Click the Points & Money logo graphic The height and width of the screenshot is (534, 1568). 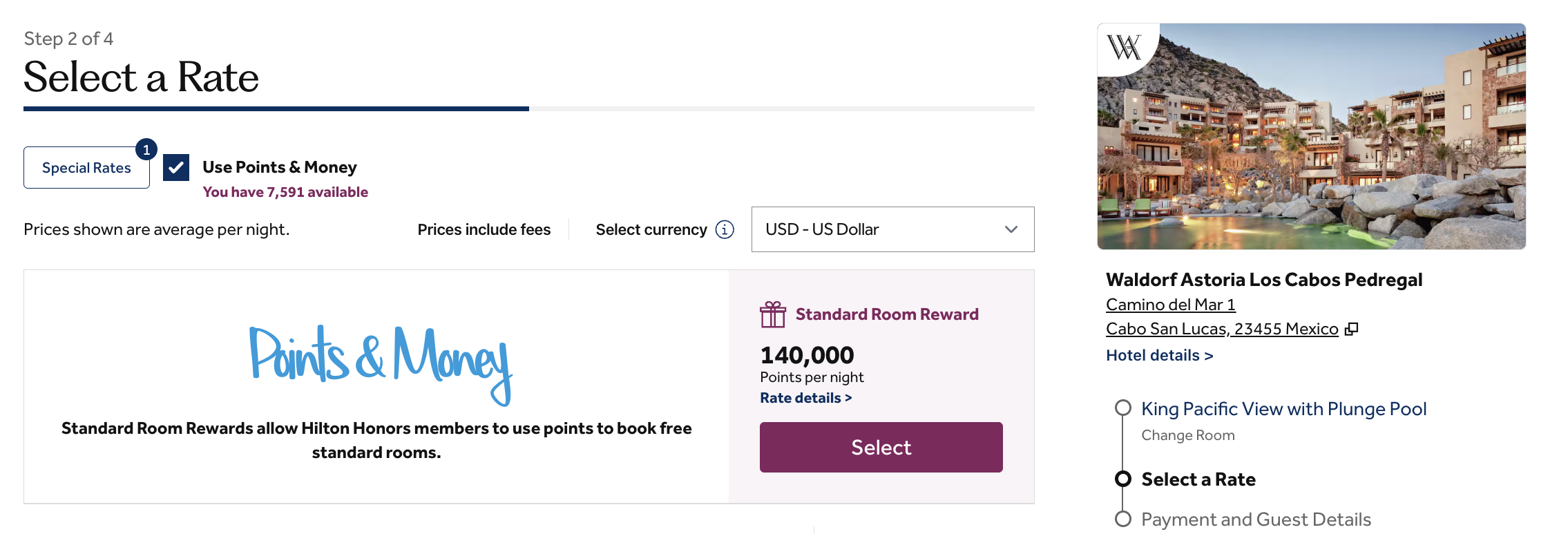click(380, 363)
